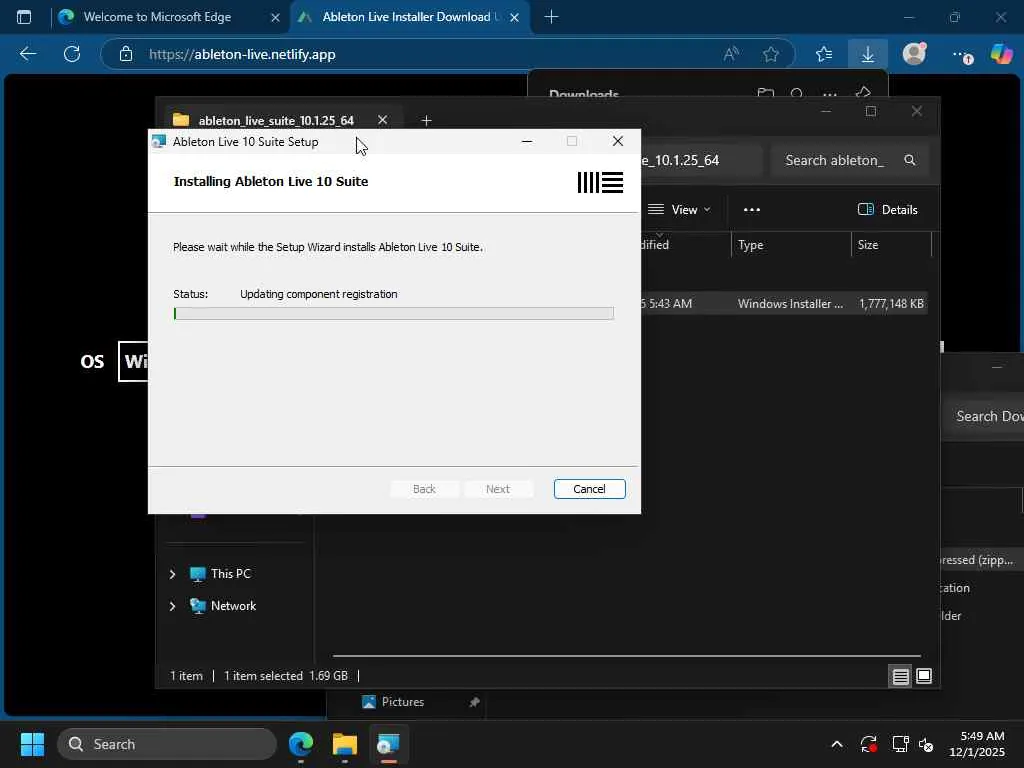
Task: Switch Explorer to large thumbnails view
Action: pos(923,676)
